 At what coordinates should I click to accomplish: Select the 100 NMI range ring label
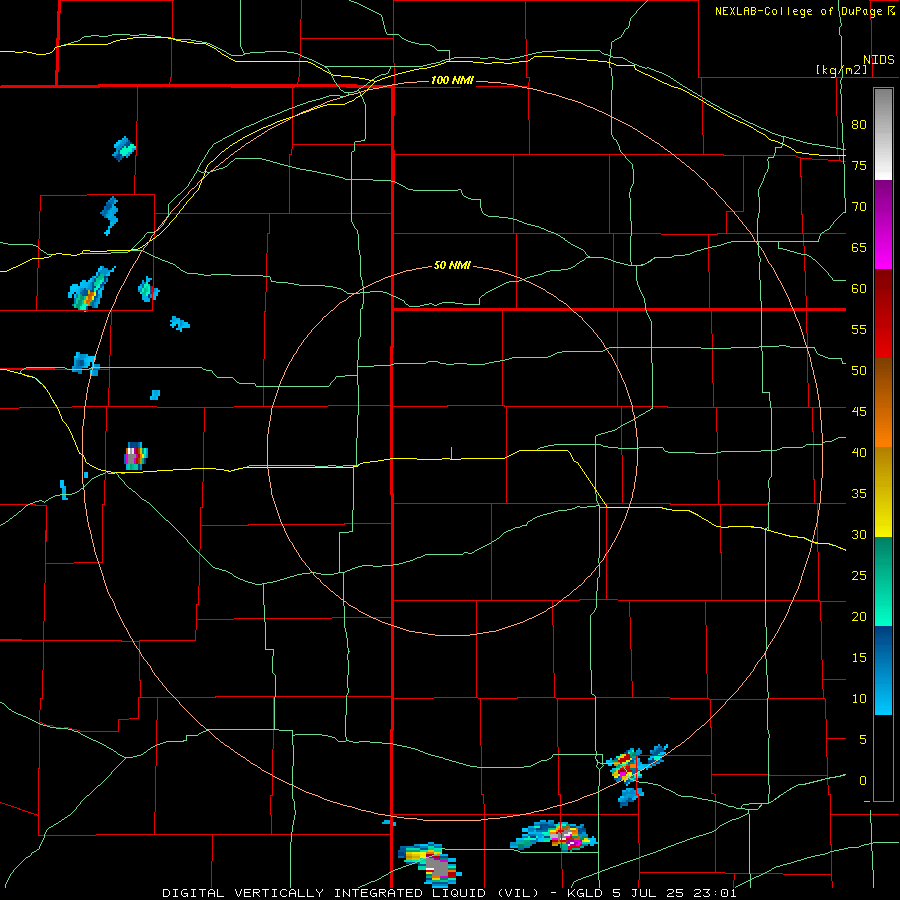pyautogui.click(x=452, y=80)
